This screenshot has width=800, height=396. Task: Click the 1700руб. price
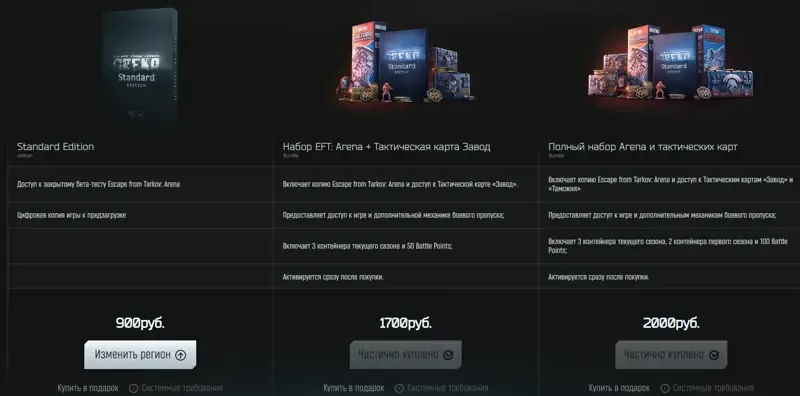[406, 323]
